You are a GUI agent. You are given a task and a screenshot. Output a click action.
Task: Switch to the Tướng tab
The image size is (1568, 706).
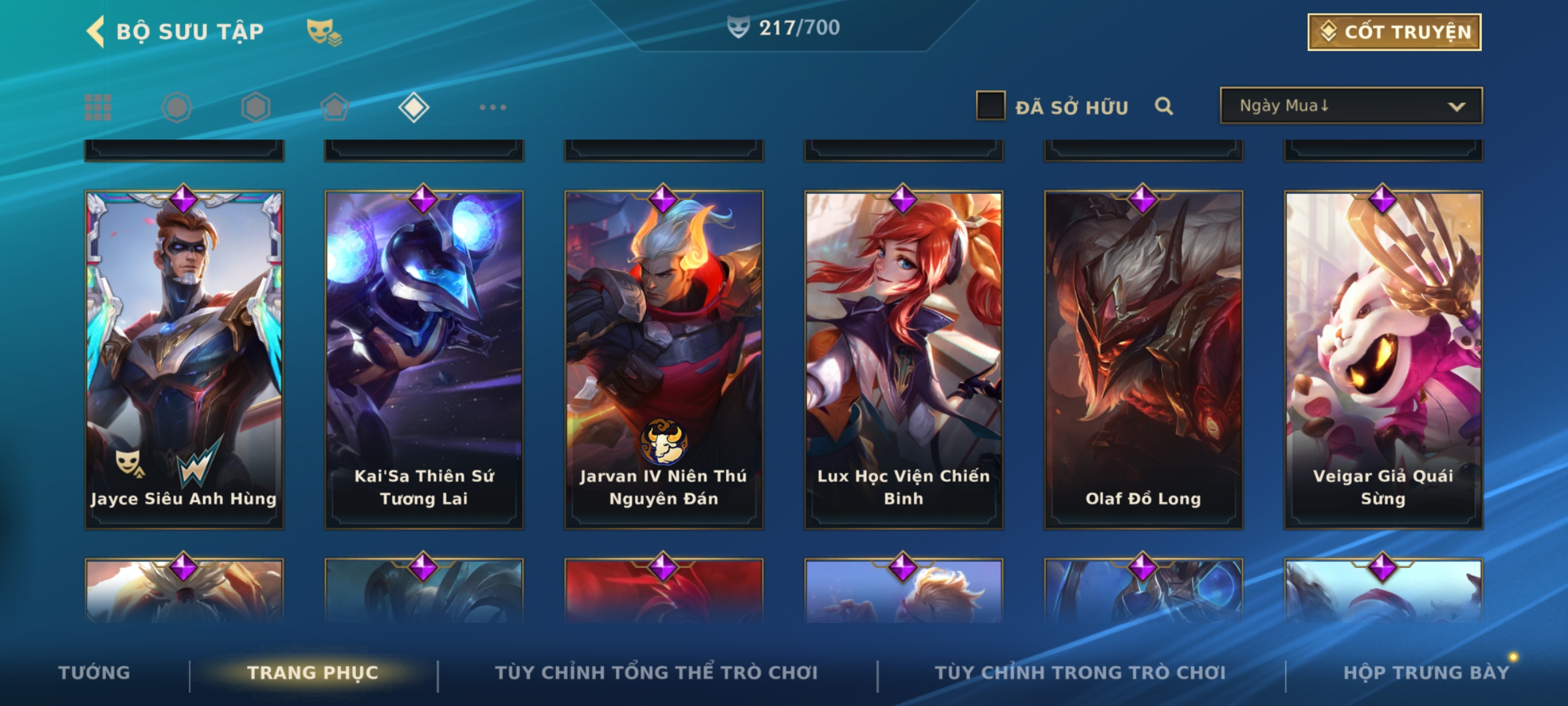click(x=94, y=673)
